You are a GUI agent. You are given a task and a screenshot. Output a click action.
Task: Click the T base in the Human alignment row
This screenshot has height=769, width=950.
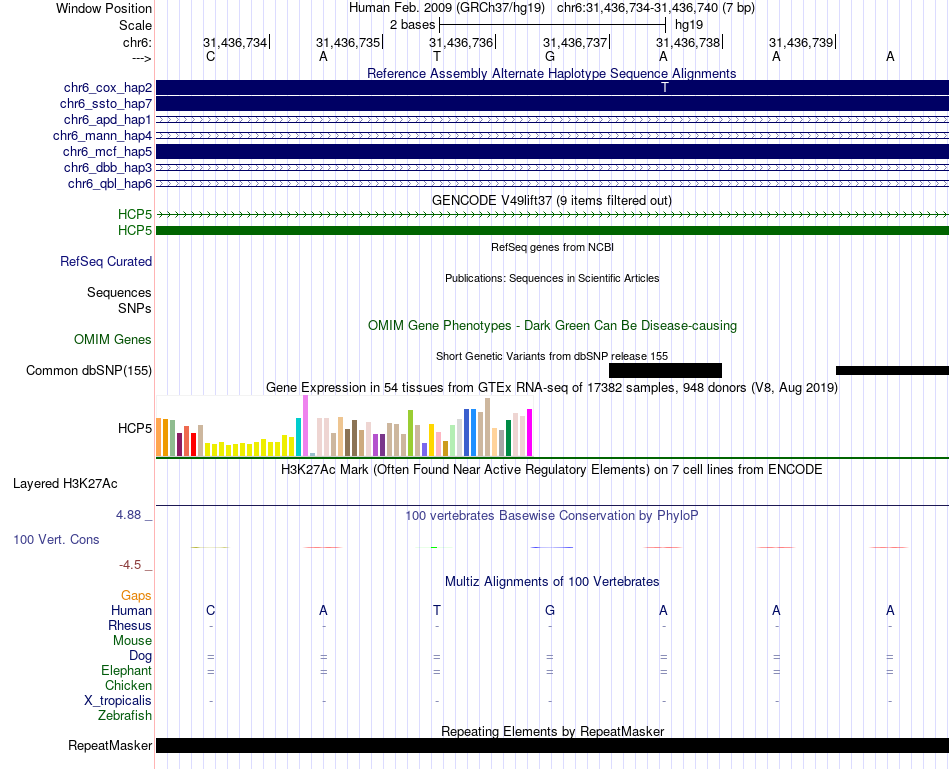pos(437,610)
